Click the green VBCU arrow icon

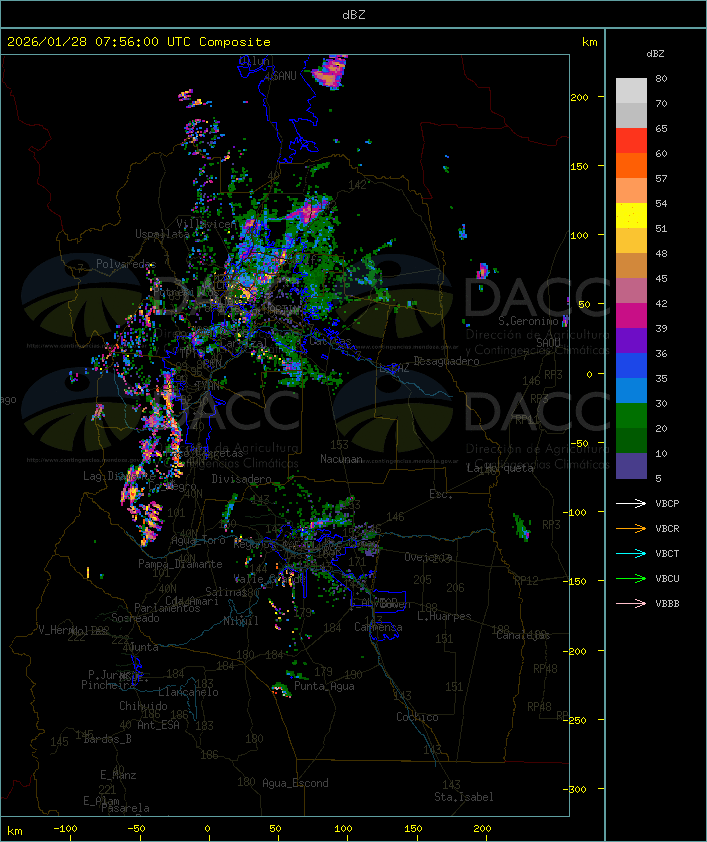click(631, 578)
